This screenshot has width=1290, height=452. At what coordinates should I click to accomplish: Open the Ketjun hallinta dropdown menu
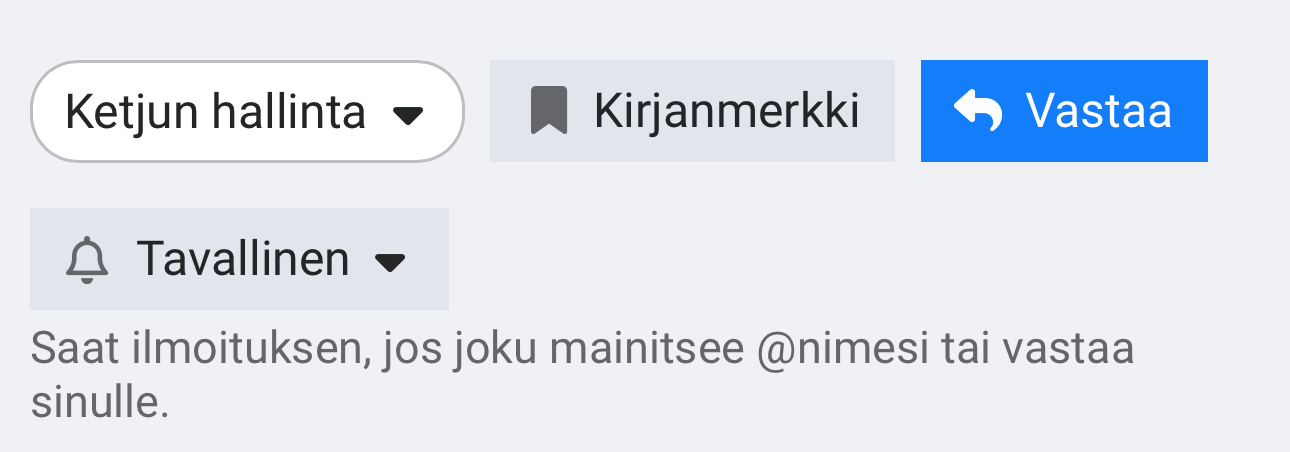247,111
